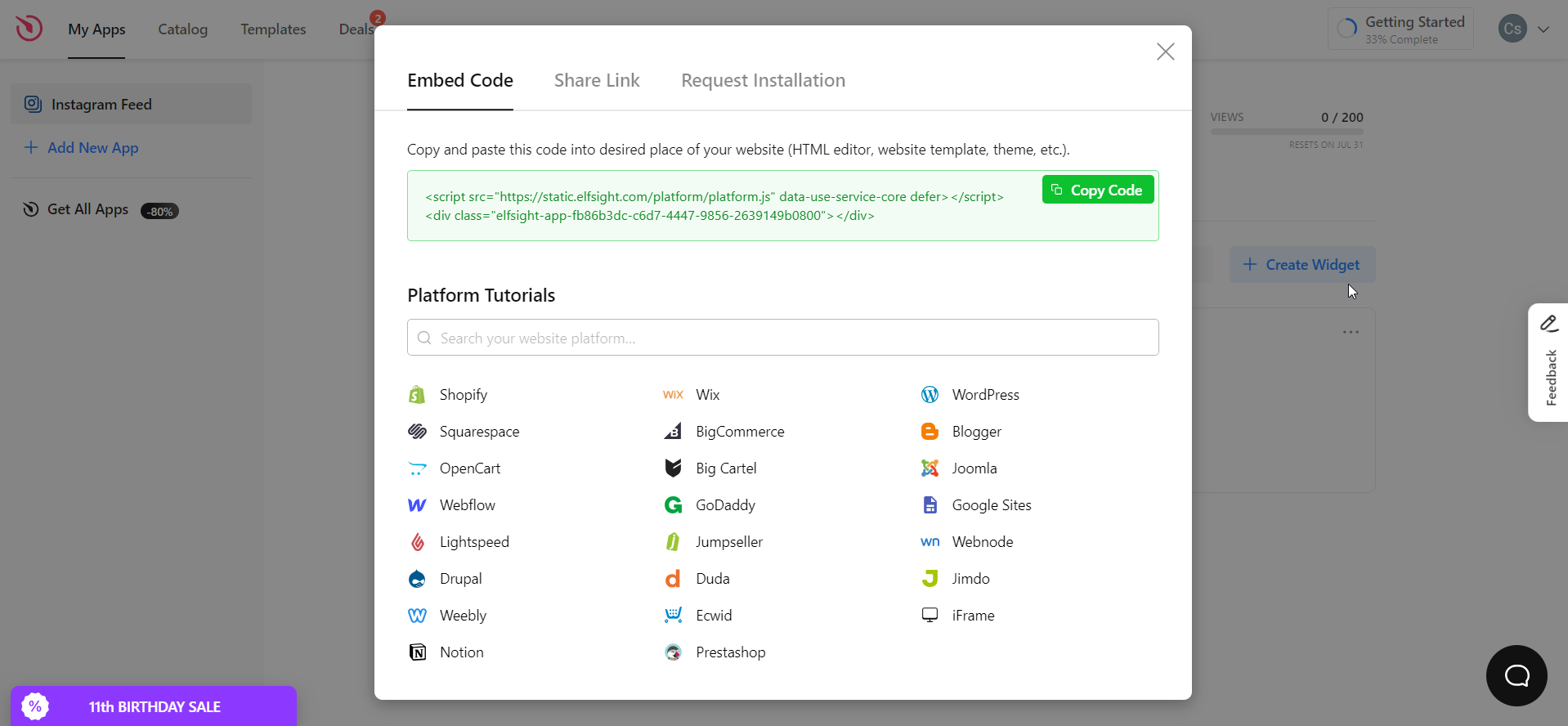Click the OpenCart cart icon
The width and height of the screenshot is (1568, 726).
pos(417,468)
